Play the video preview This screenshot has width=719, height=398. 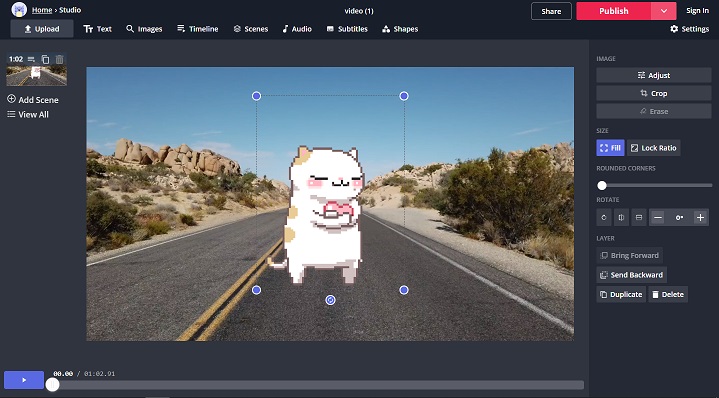click(24, 380)
